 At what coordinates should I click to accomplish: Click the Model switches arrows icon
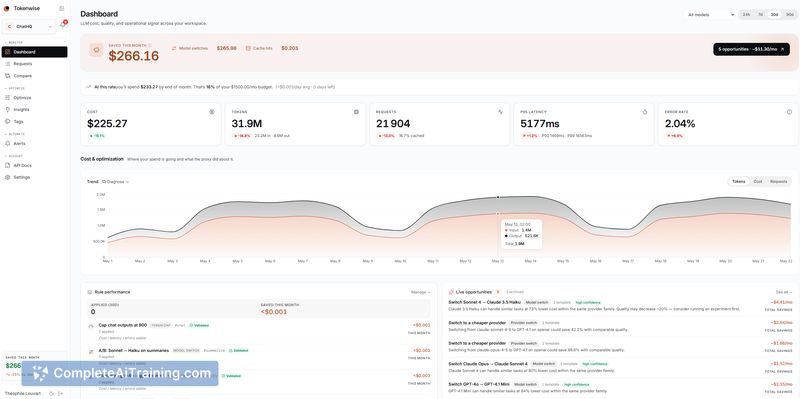pos(174,48)
